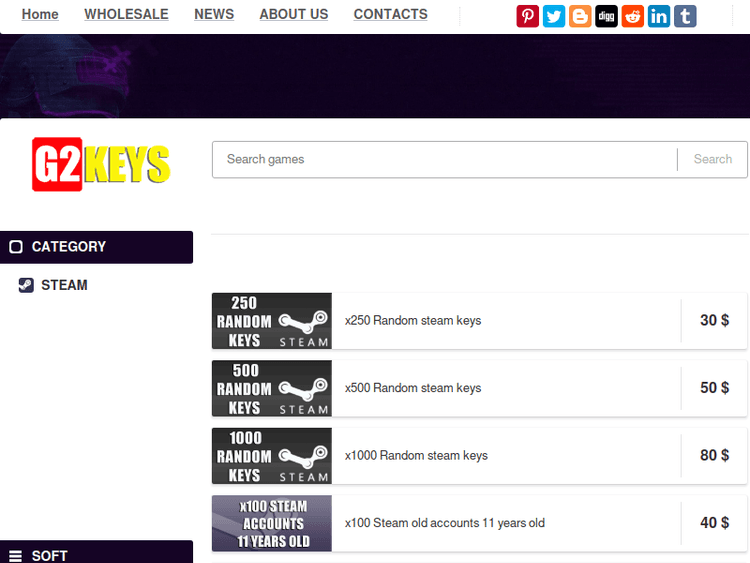Click the Blogger share icon
The height and width of the screenshot is (563, 750).
point(580,16)
